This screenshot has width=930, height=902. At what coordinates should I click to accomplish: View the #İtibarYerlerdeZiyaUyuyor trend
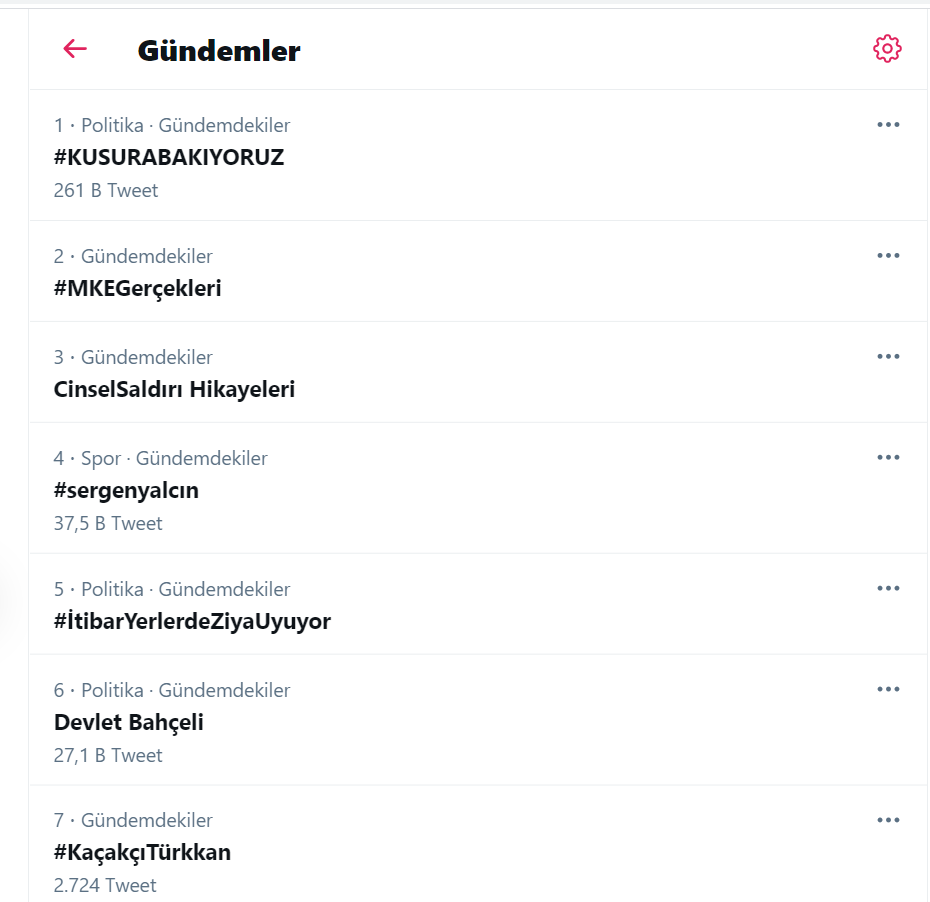pos(192,621)
